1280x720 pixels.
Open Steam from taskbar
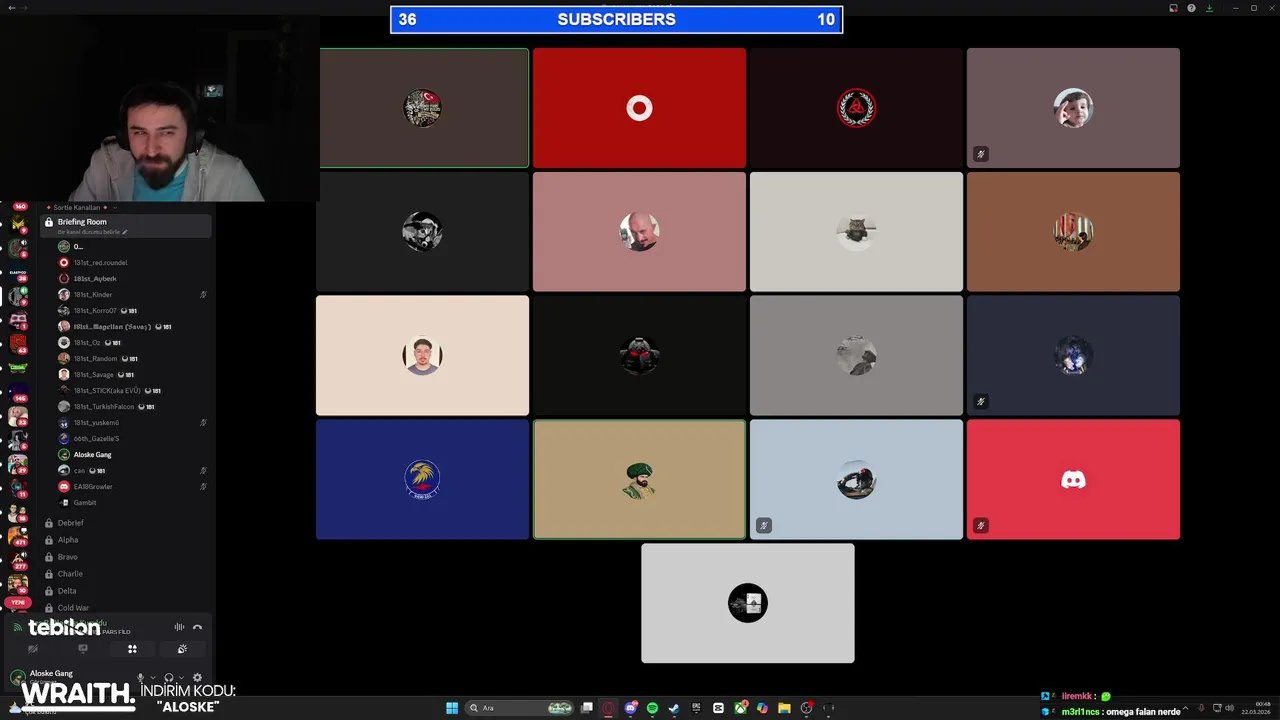point(674,708)
